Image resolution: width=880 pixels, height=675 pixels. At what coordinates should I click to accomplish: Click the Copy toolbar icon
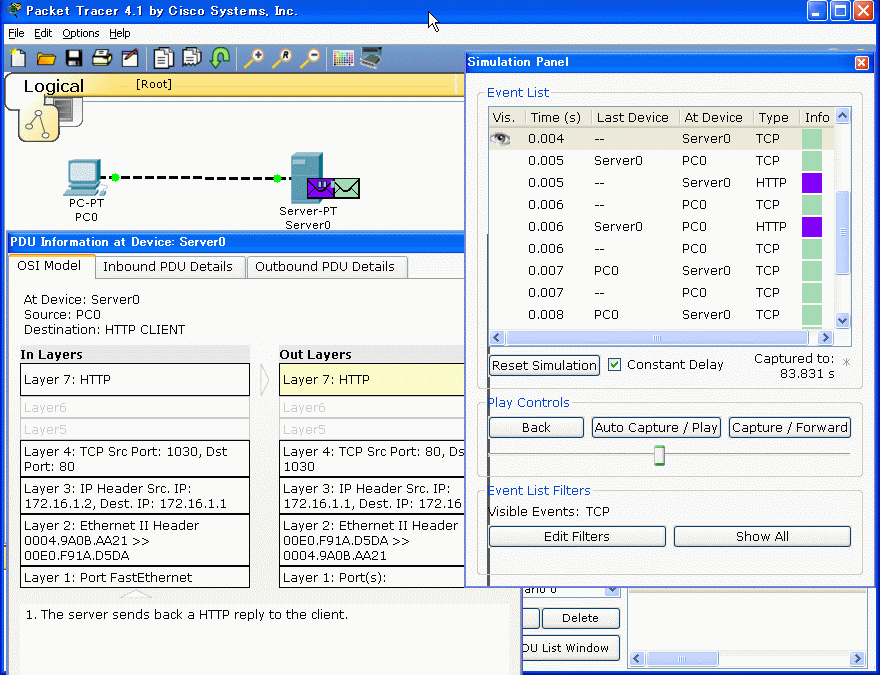point(163,58)
